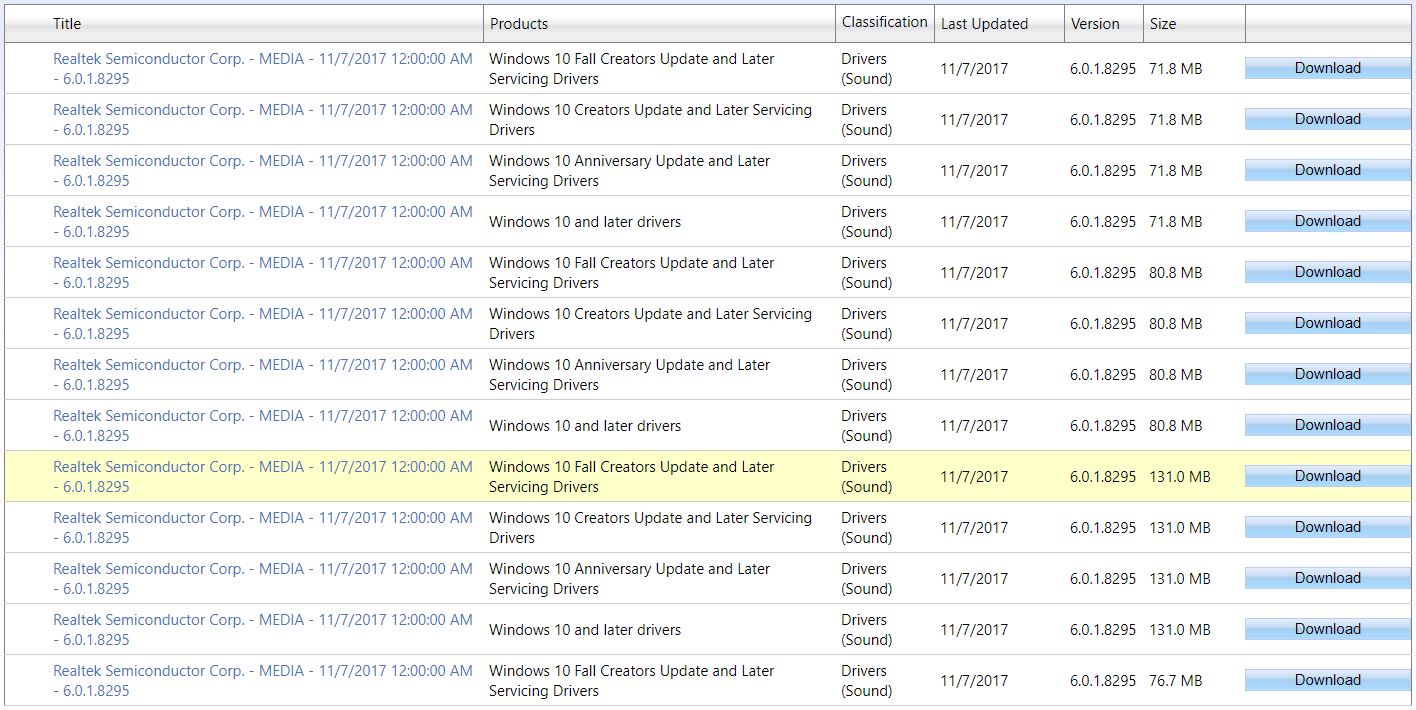The image size is (1416, 710).
Task: Select '71.8 MB' size in Anniversary Update row
Action: point(1176,171)
